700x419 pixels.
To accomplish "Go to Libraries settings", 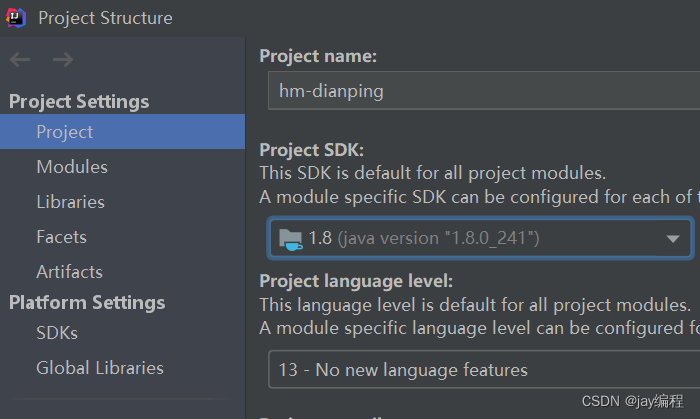I will pos(70,202).
